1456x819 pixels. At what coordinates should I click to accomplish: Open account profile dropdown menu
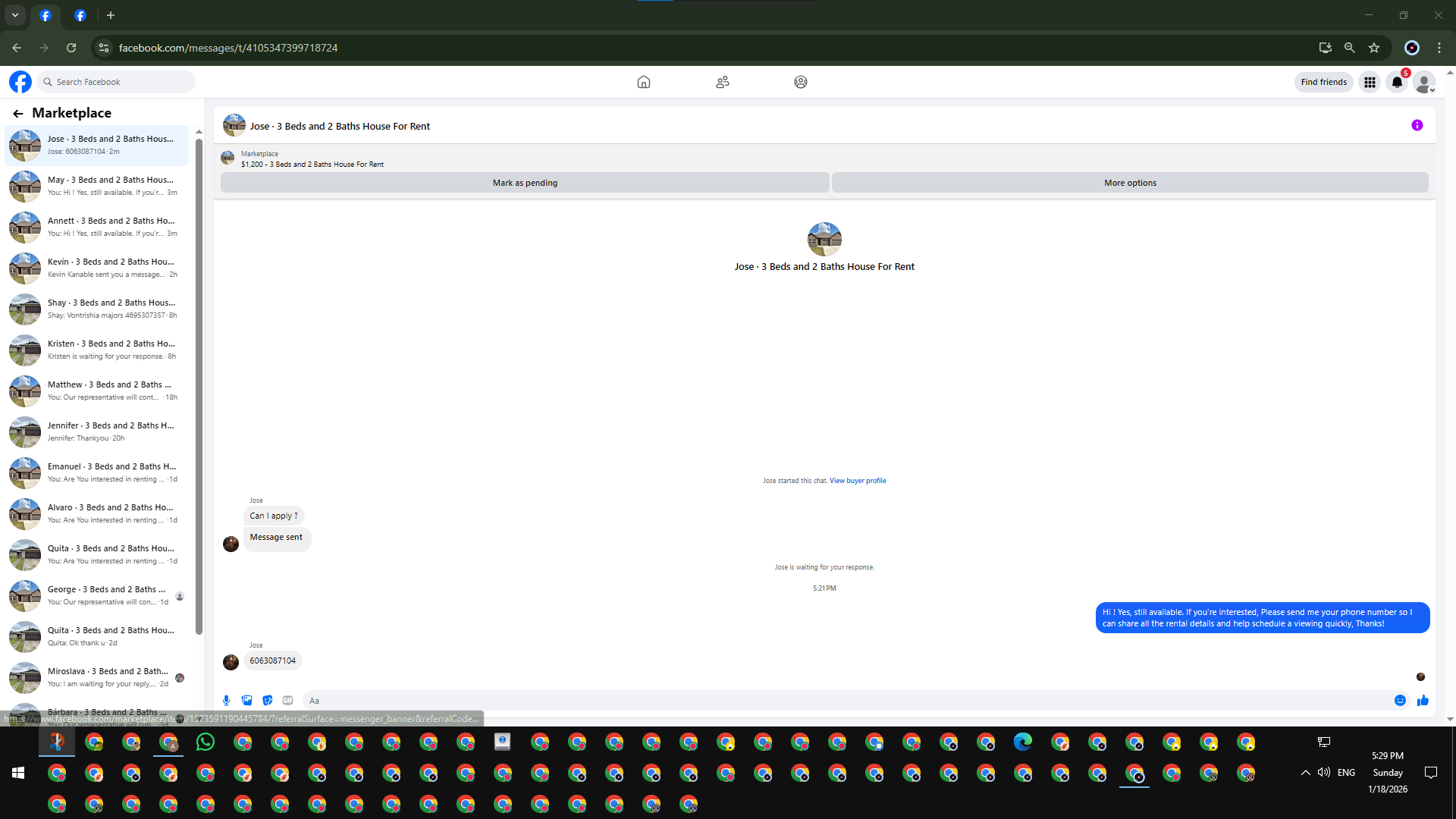pyautogui.click(x=1424, y=82)
